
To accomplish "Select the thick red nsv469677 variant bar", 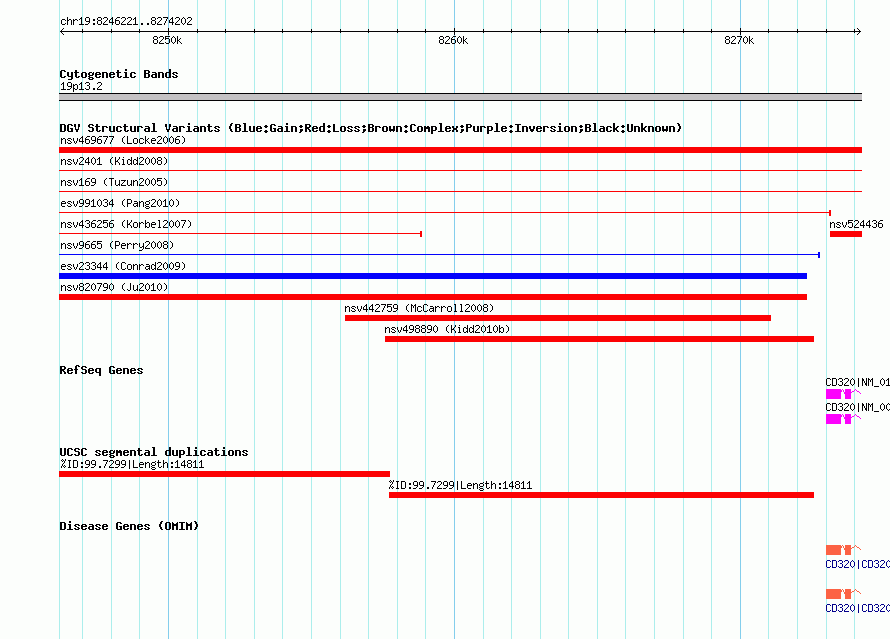I will click(x=460, y=150).
